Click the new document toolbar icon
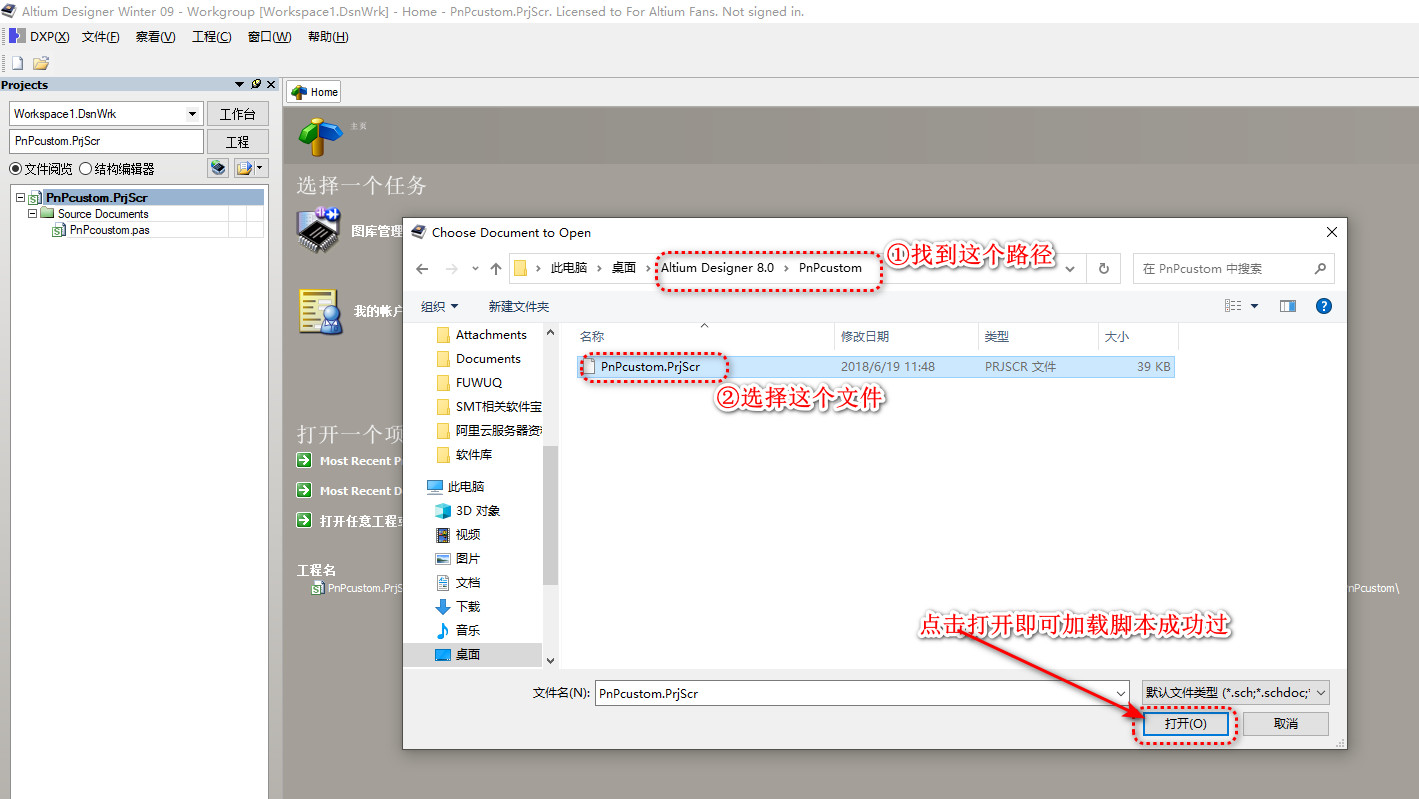This screenshot has height=799, width=1419. (x=17, y=63)
